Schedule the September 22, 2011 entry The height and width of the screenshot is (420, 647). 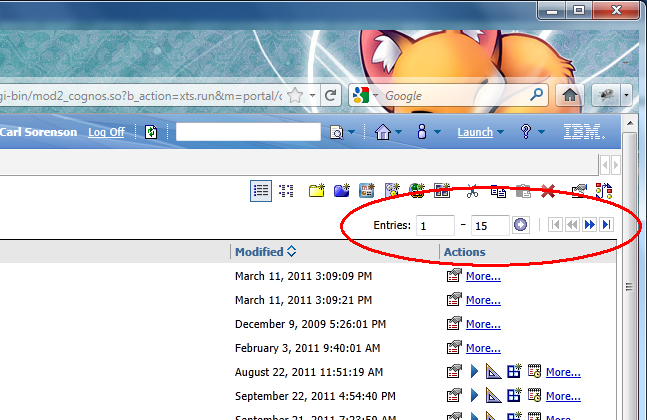(534, 395)
